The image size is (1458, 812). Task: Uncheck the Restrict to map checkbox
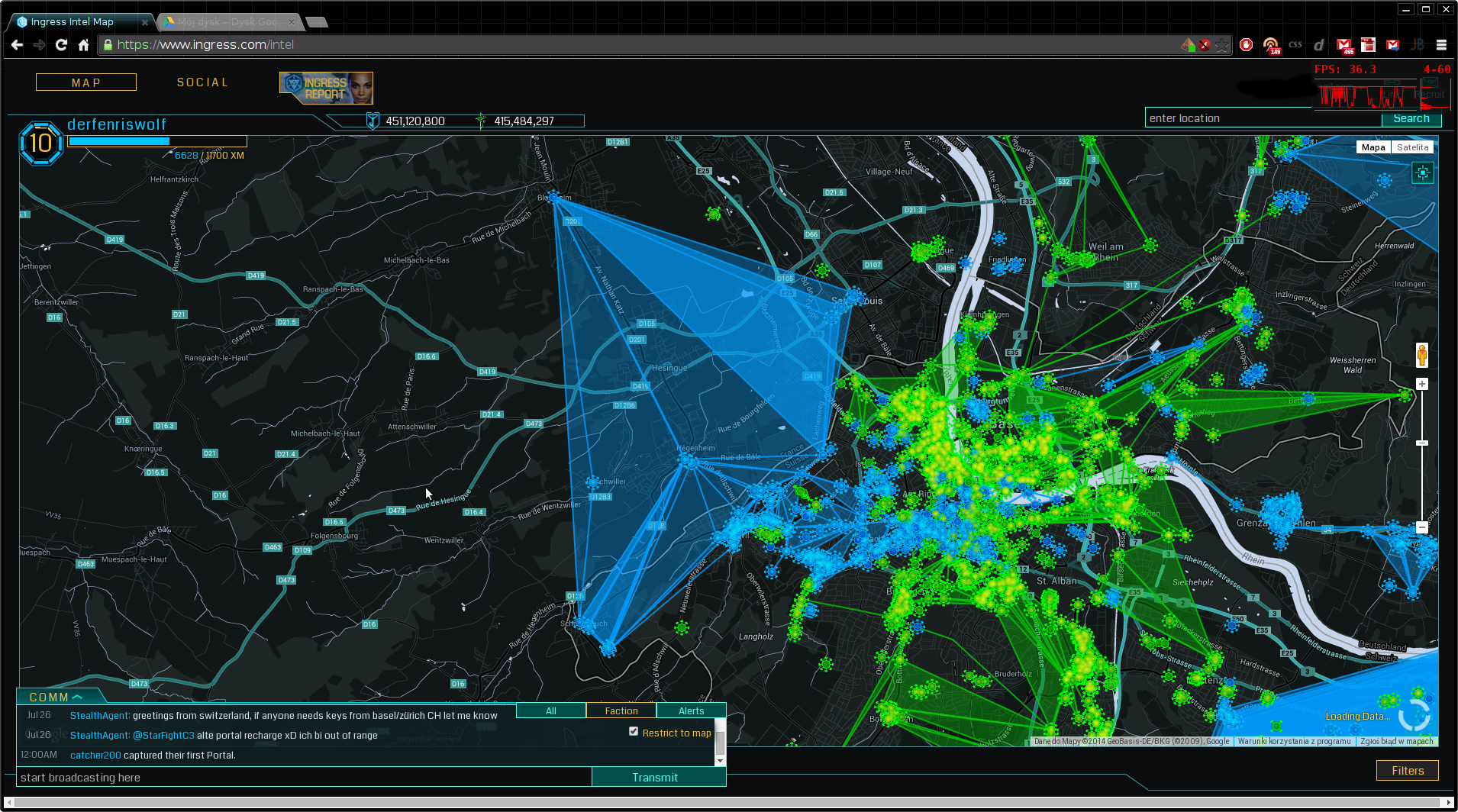[634, 731]
